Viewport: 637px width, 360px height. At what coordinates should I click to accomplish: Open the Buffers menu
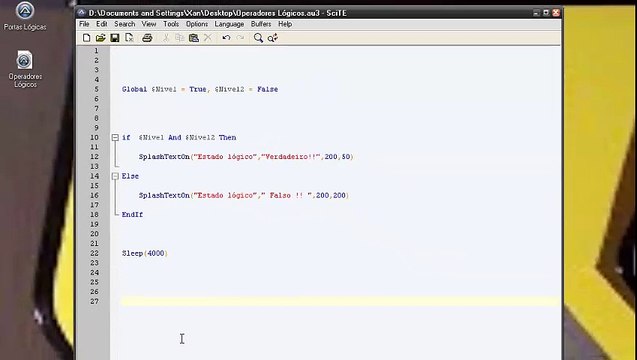click(261, 24)
